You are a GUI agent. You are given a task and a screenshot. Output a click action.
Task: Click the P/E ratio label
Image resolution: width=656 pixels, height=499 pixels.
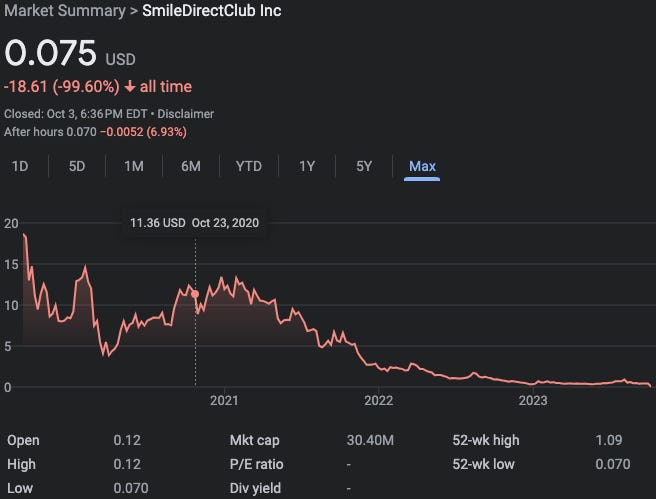click(x=256, y=464)
